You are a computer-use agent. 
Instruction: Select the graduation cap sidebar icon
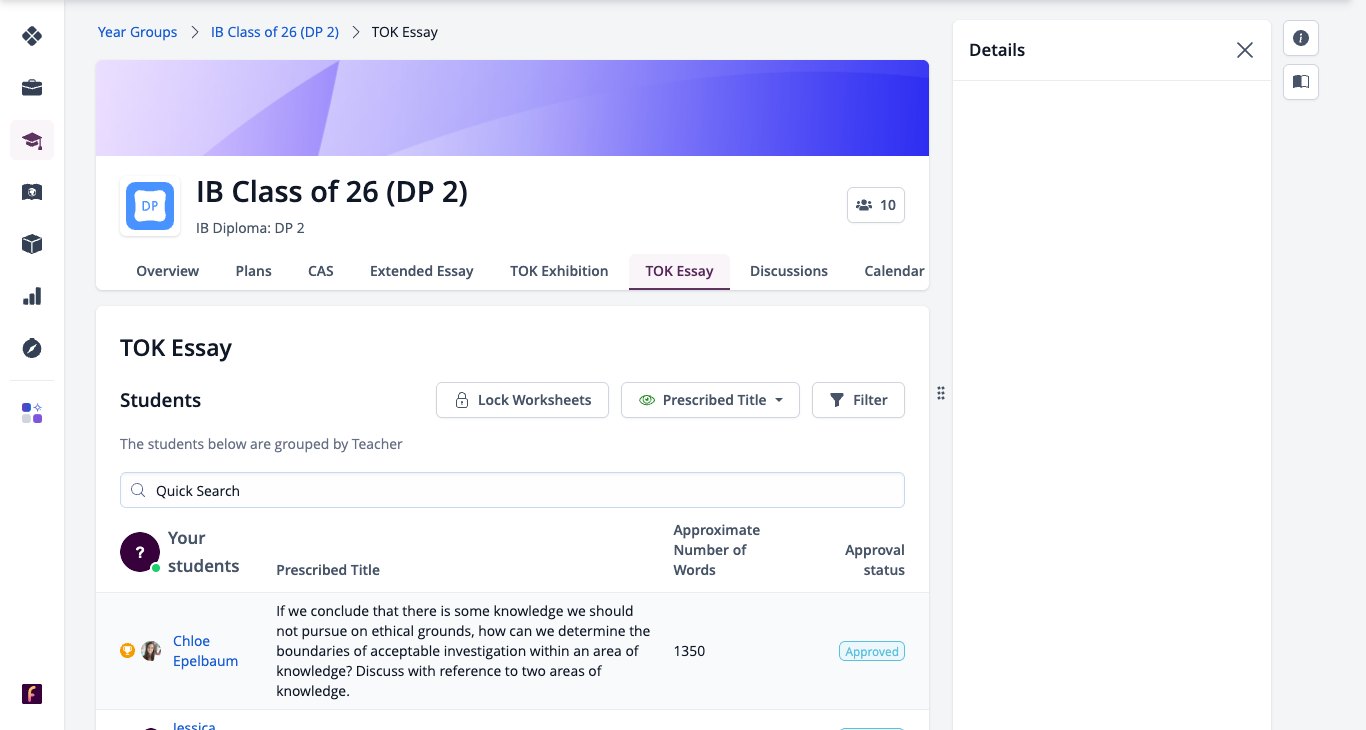tap(32, 140)
